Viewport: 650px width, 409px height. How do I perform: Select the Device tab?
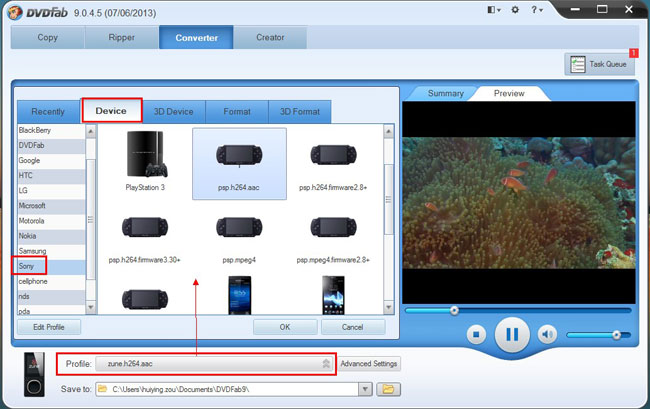pos(111,111)
